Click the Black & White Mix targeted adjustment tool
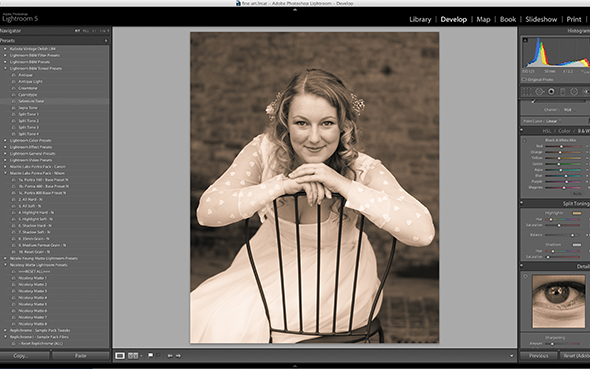Screen dimensions: 590x369 coord(525,141)
